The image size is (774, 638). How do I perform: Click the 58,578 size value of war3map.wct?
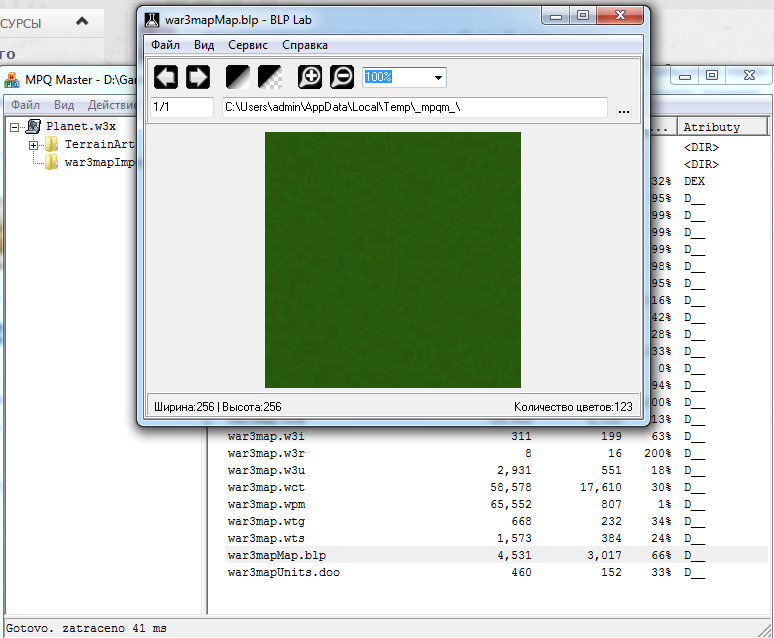(x=511, y=487)
